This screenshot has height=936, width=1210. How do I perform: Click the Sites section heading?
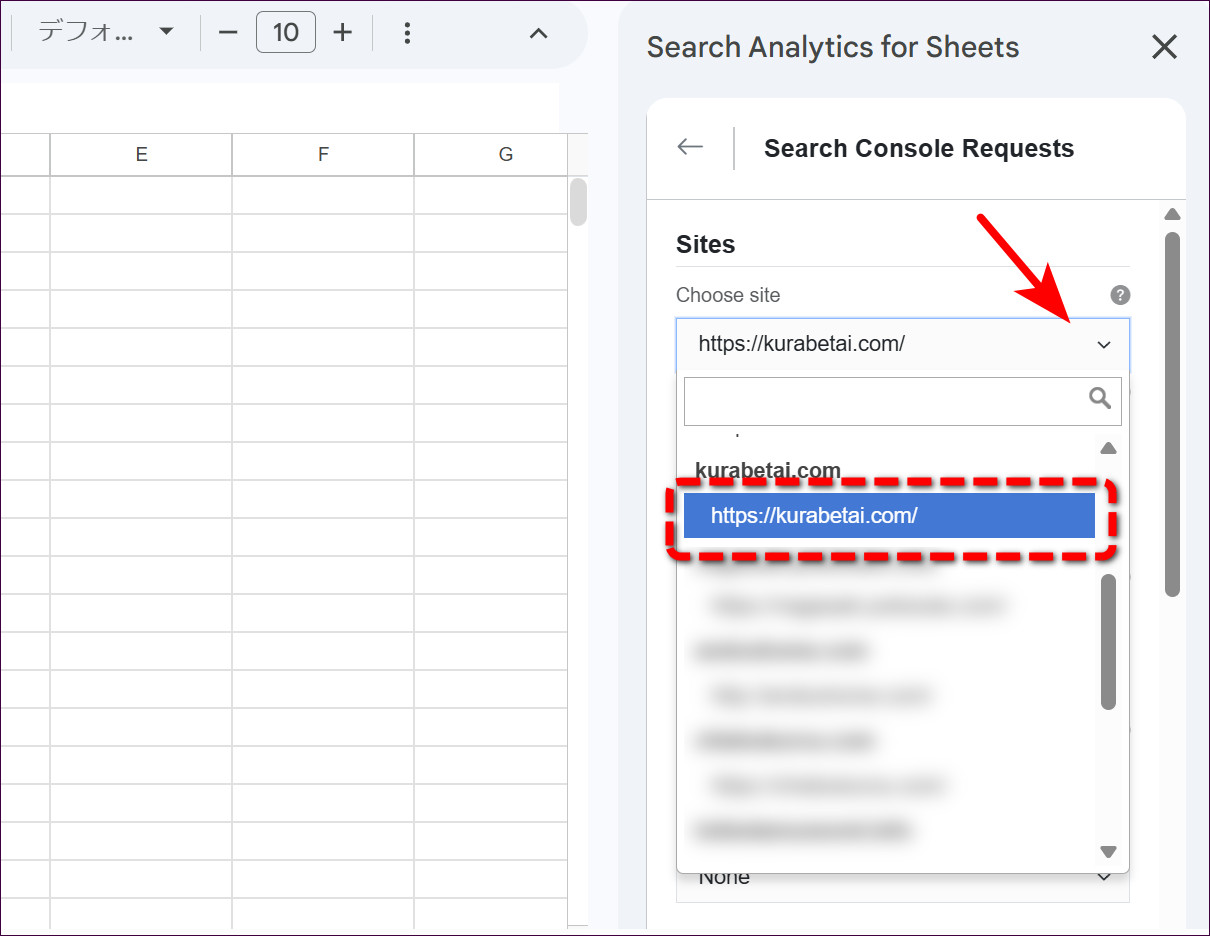pos(706,244)
